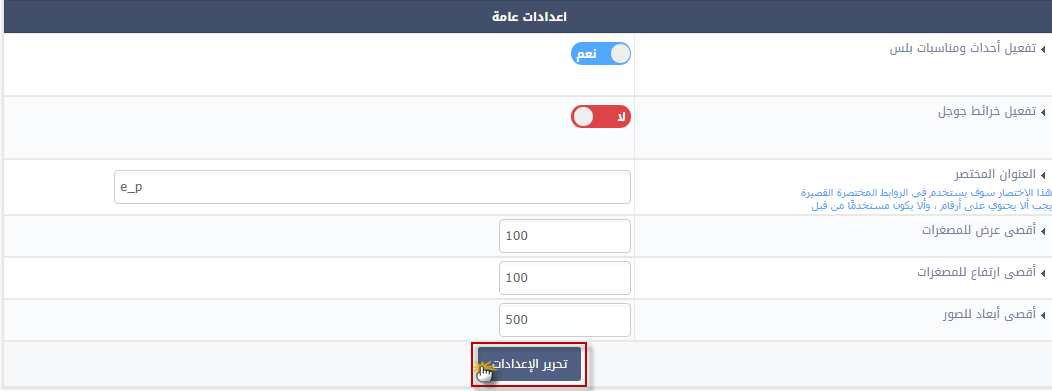Enable the red لا switch for خرائط جوجل
This screenshot has width=1052, height=391.
(601, 117)
